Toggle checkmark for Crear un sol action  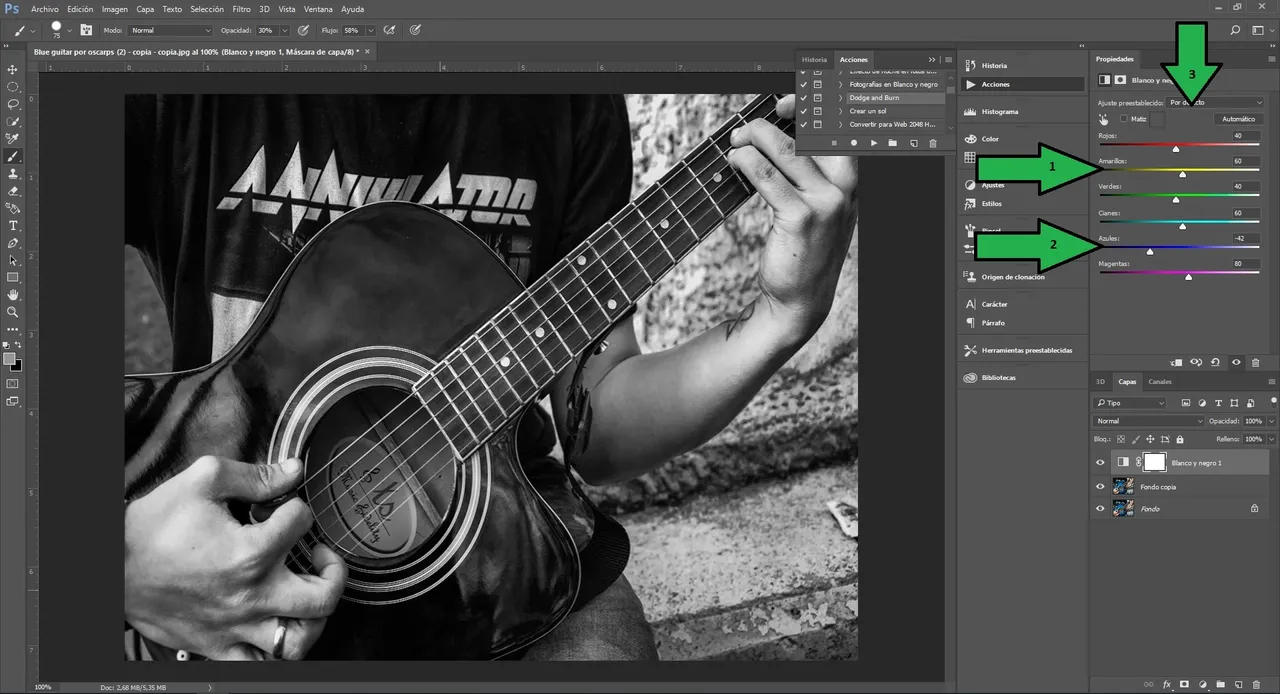click(803, 111)
